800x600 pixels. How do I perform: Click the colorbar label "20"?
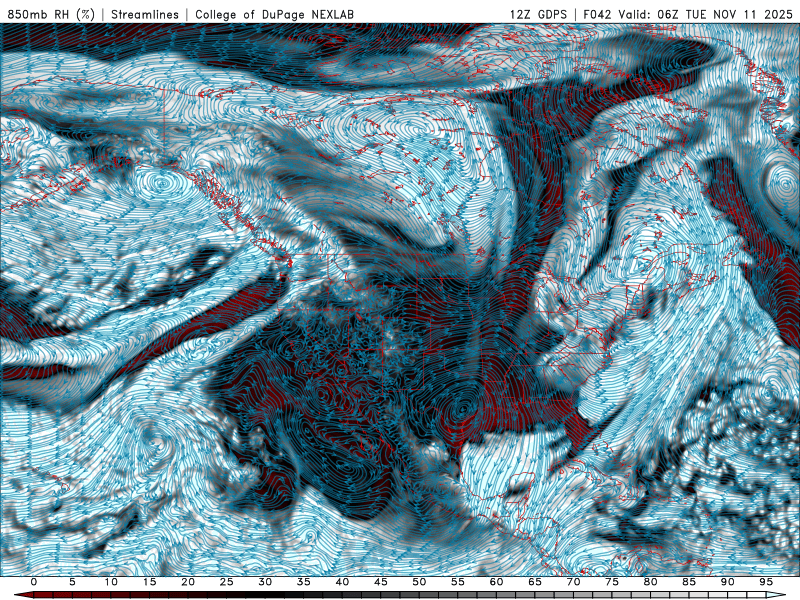(188, 582)
